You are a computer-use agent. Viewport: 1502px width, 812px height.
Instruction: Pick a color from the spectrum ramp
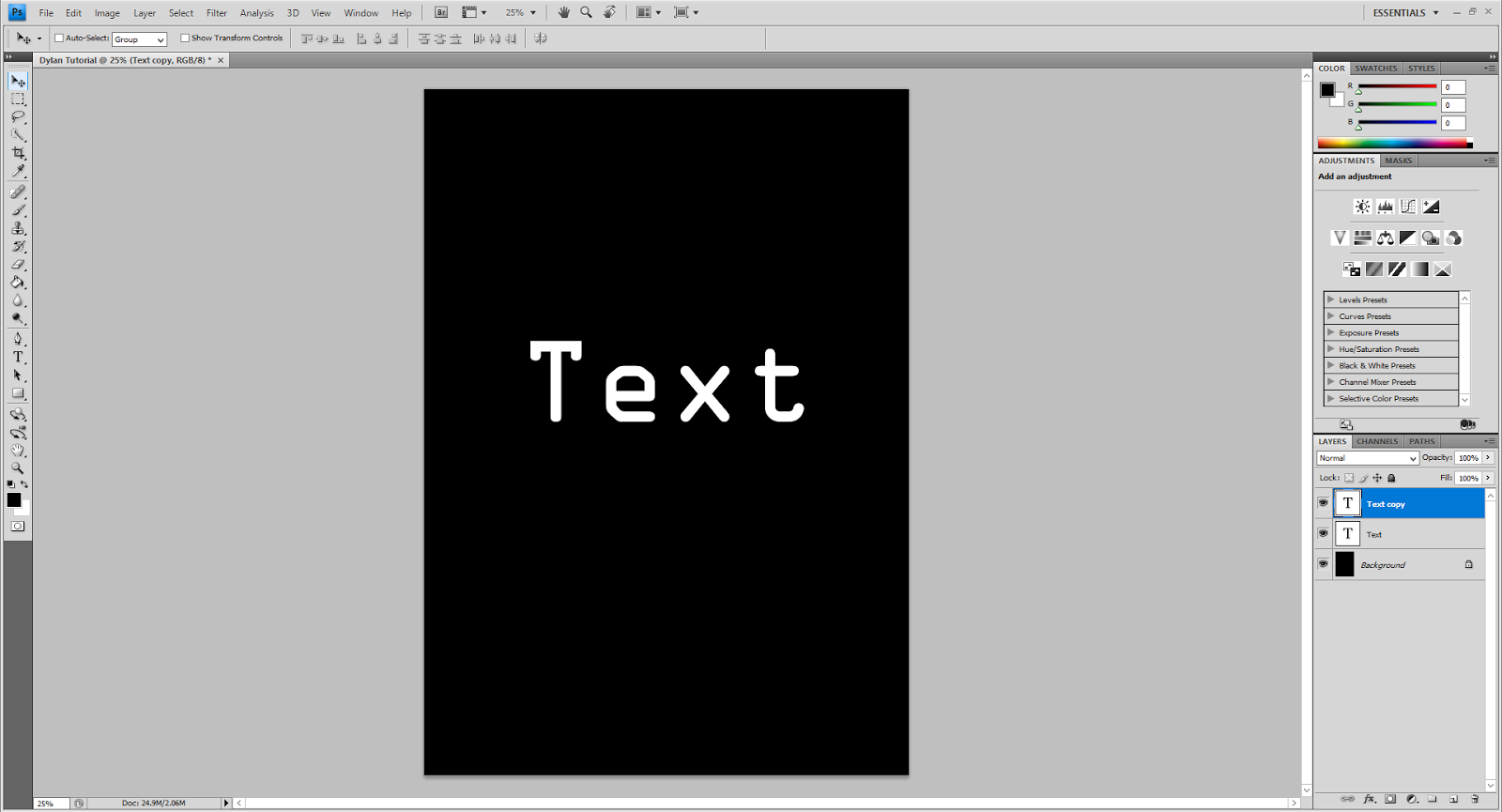tap(1395, 144)
